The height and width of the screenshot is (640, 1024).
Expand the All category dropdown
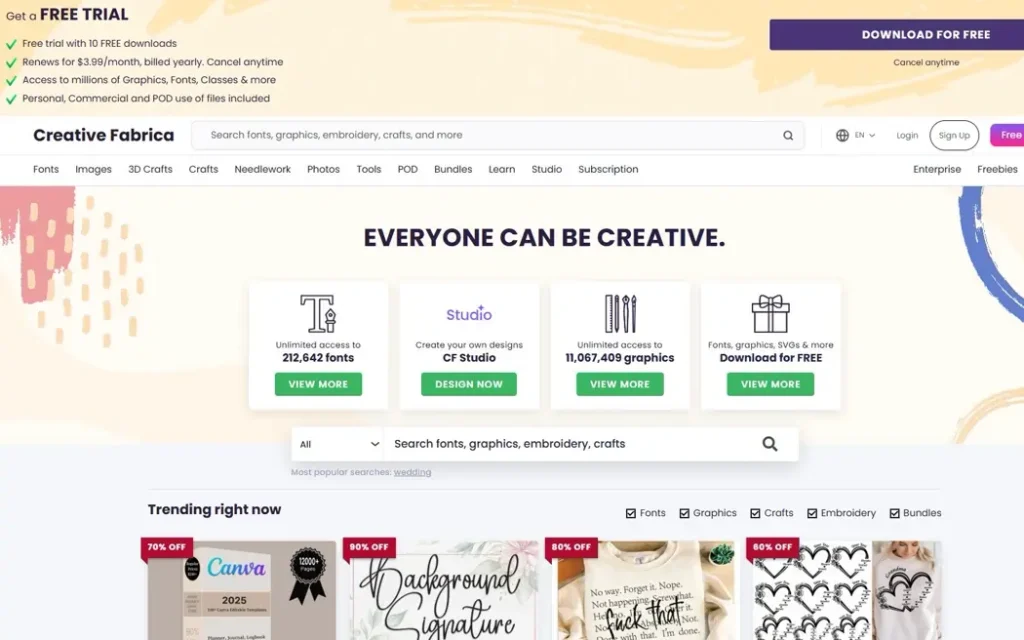338,444
